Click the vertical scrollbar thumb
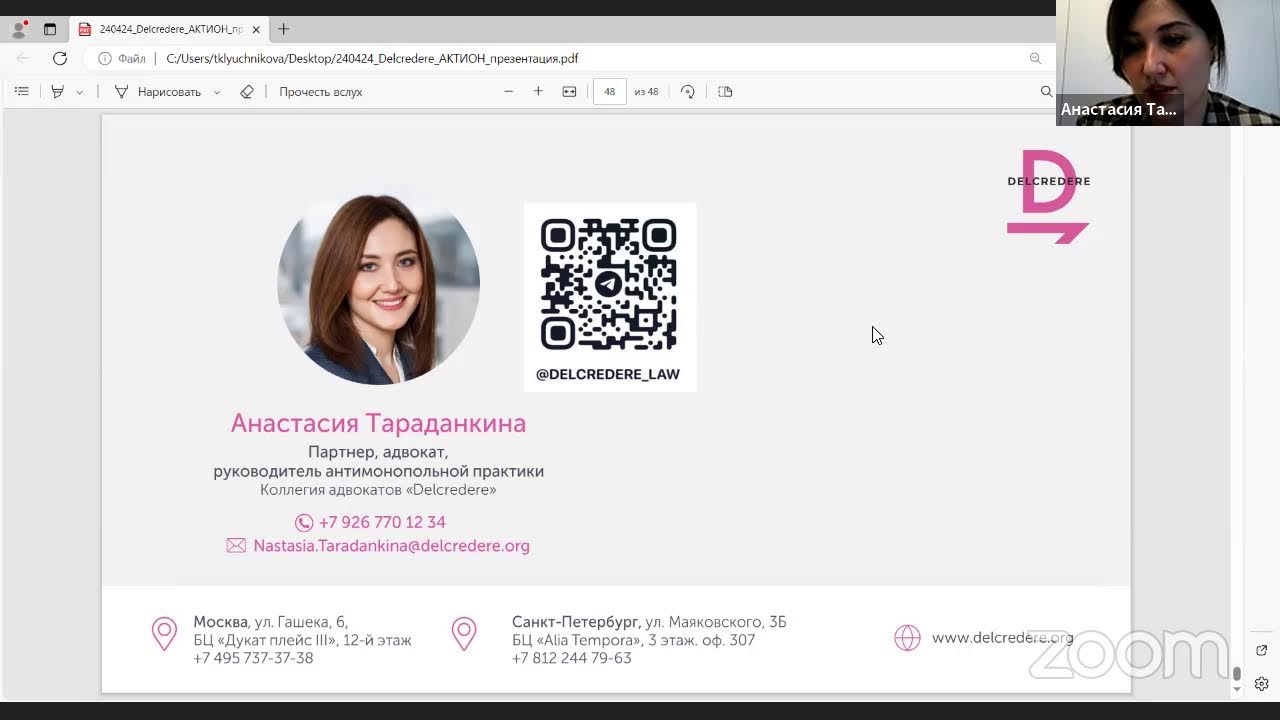Viewport: 1280px width, 720px height. [x=1237, y=674]
